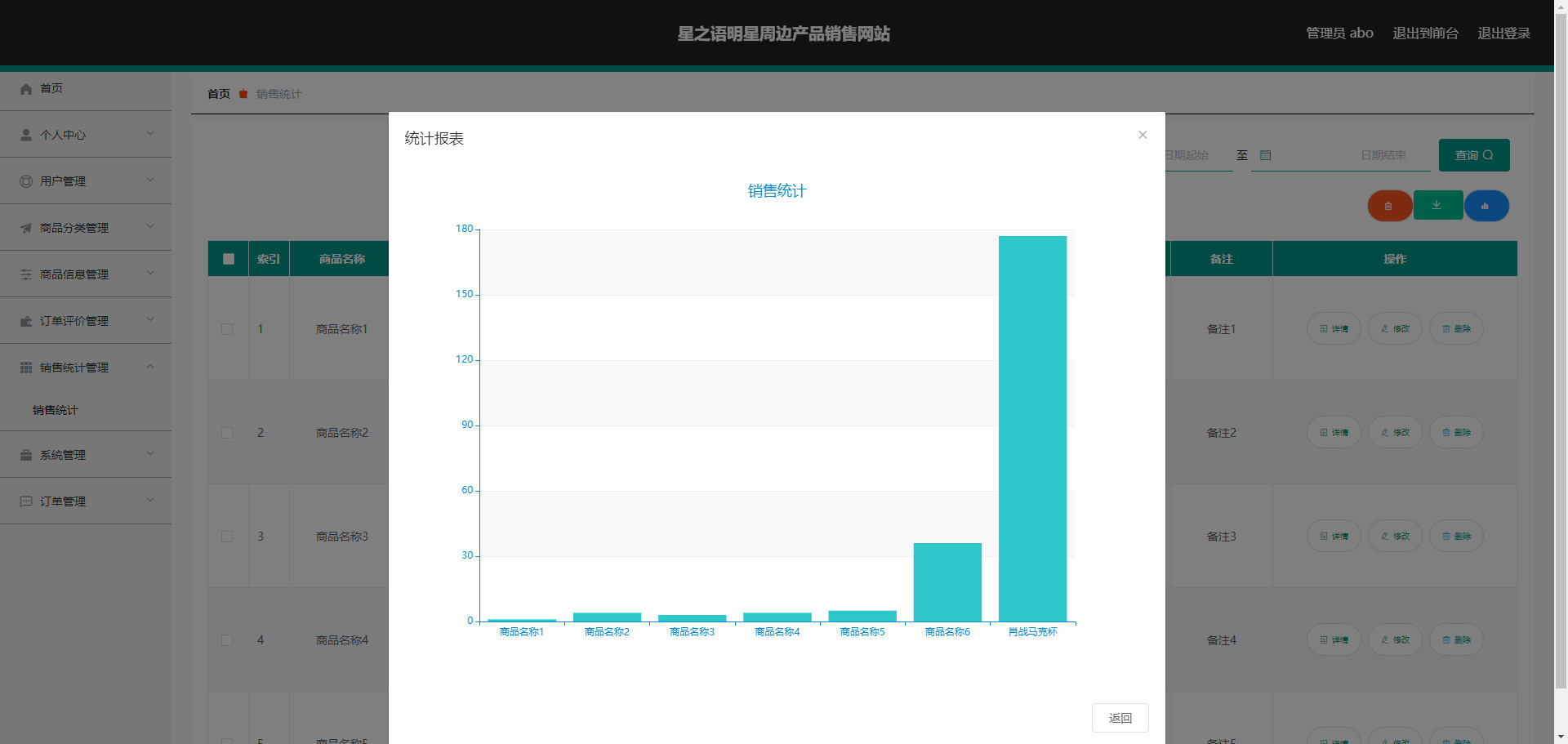
Task: Click the 日期结束 date input field
Action: pos(1341,155)
